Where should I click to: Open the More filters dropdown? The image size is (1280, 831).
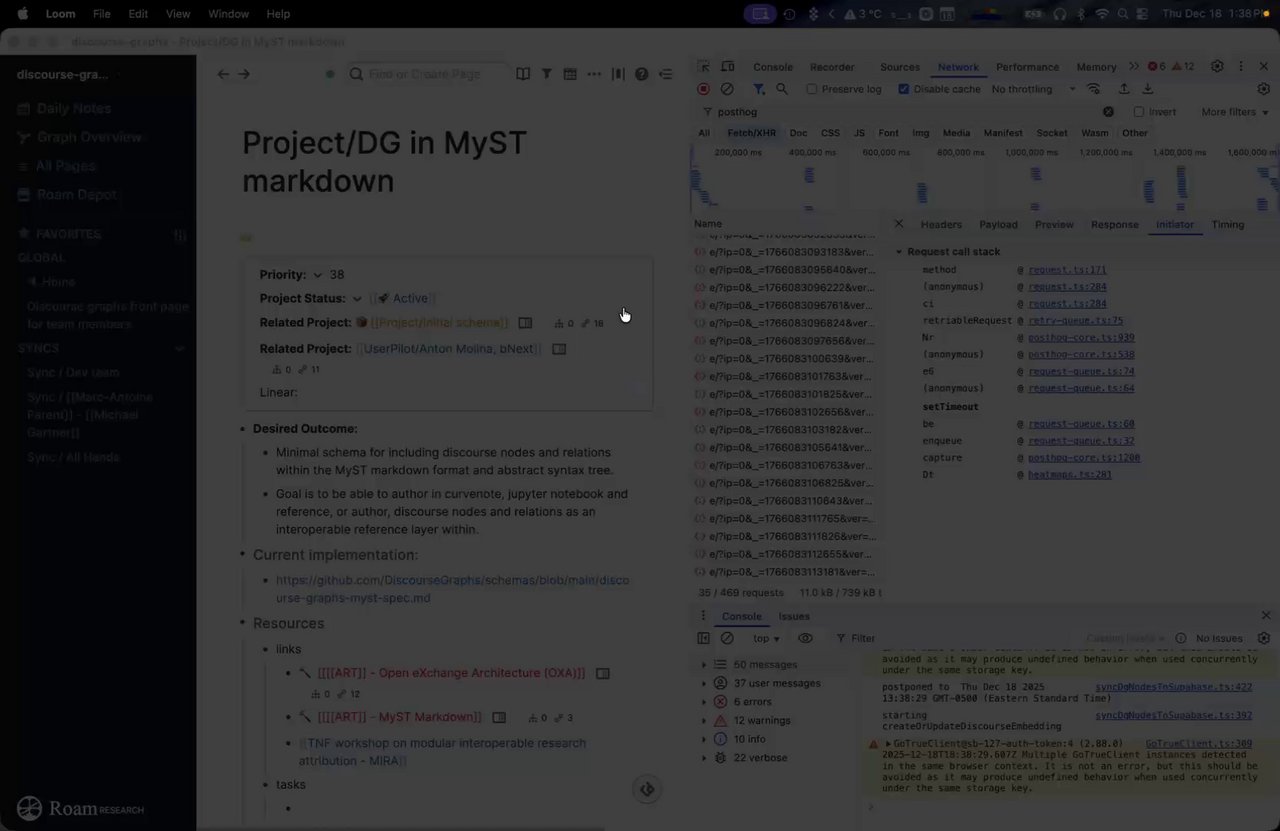tap(1234, 112)
